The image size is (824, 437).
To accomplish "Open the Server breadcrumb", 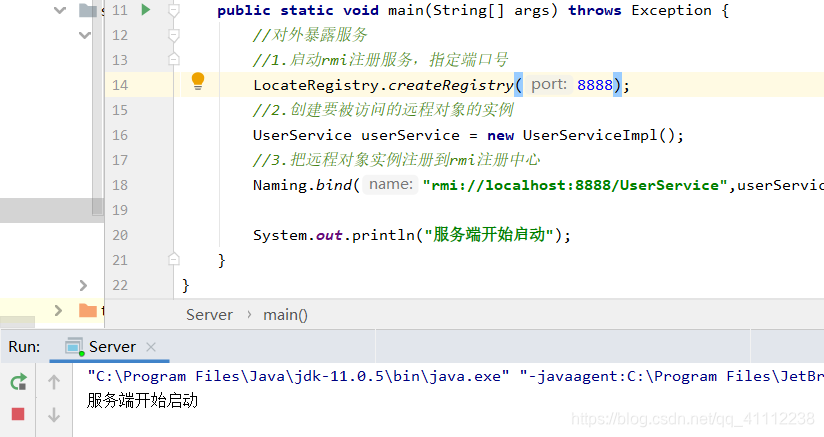I will pos(209,315).
